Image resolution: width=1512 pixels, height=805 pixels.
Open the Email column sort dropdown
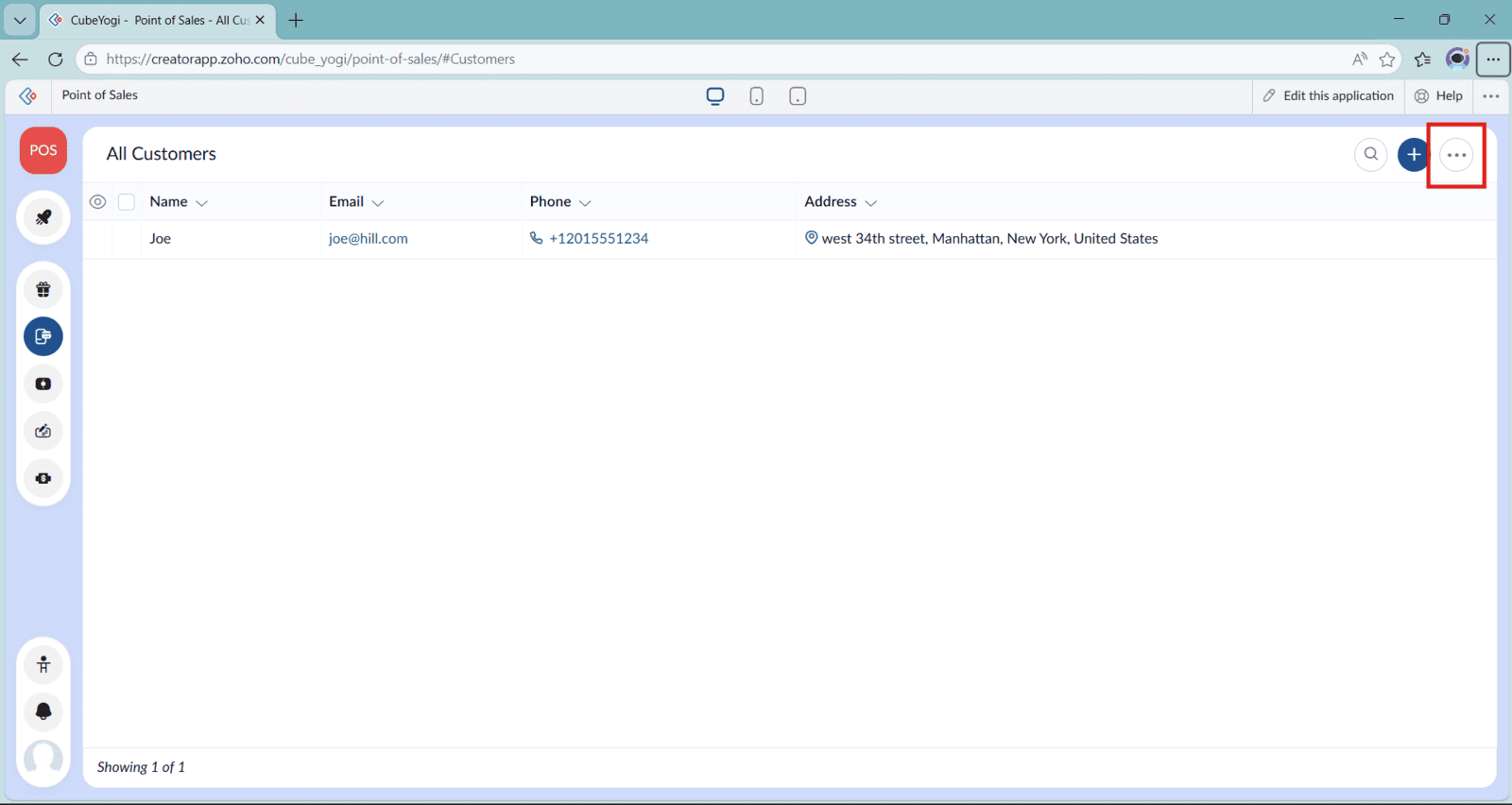[378, 202]
